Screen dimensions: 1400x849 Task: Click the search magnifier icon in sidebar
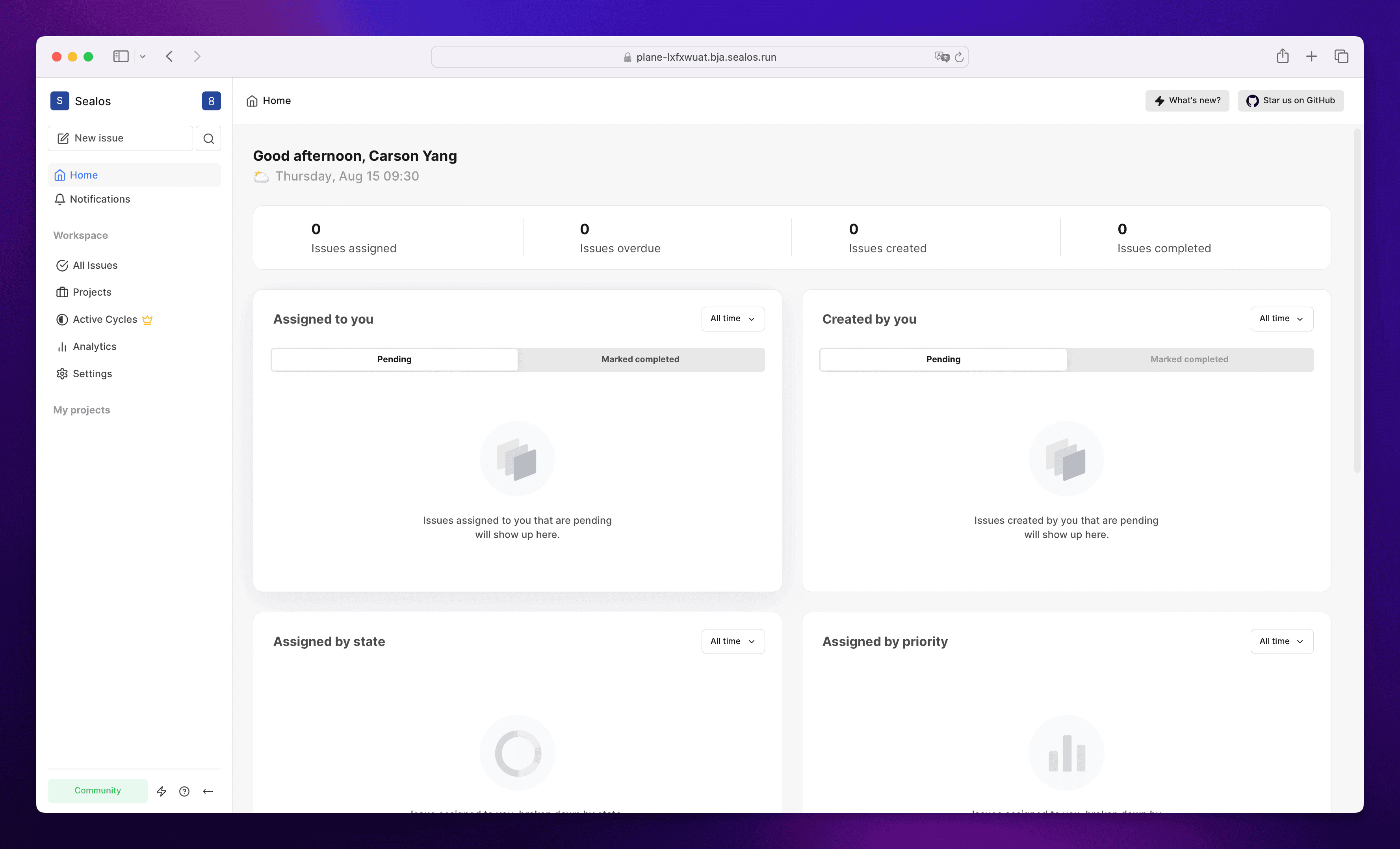coord(208,138)
